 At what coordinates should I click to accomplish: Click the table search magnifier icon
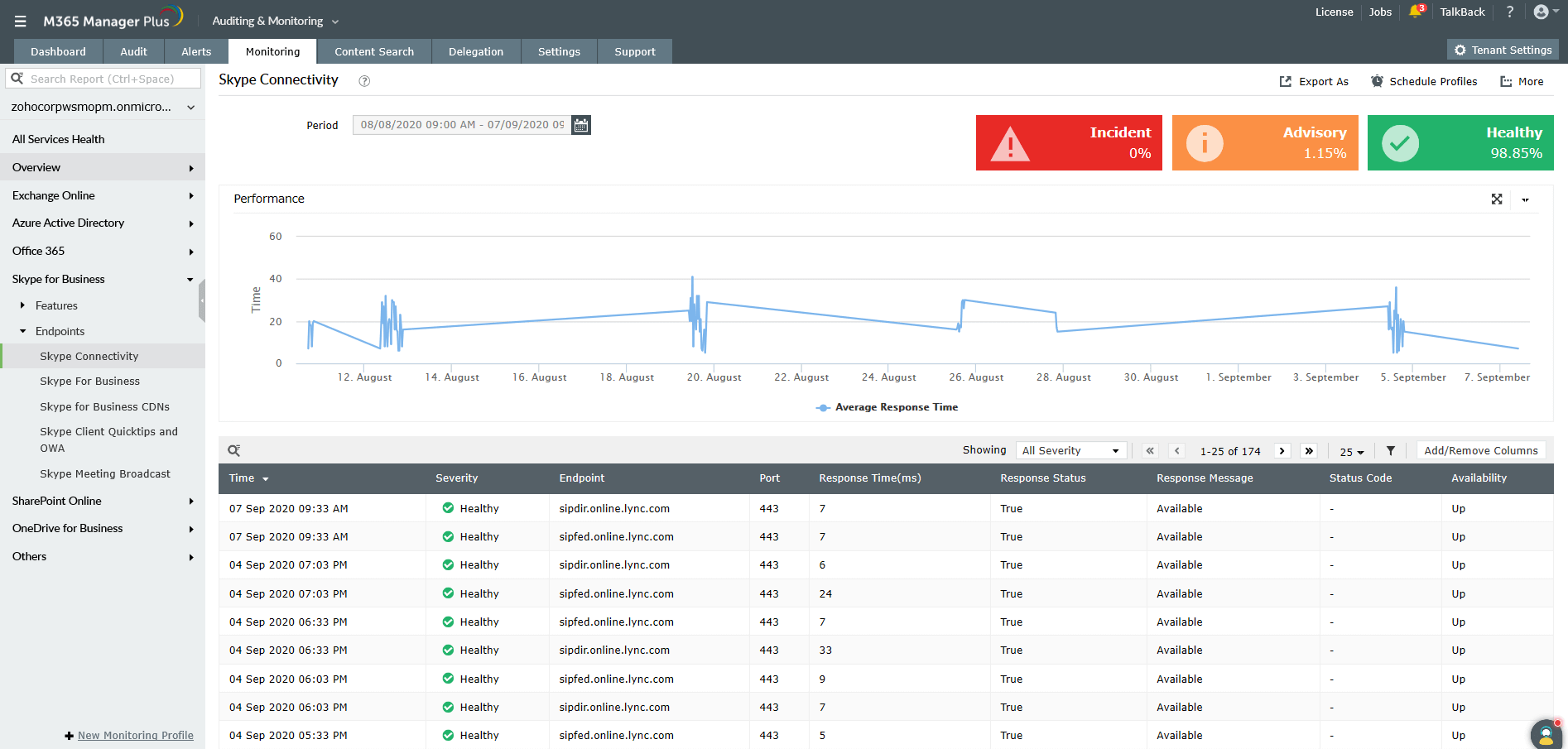234,450
